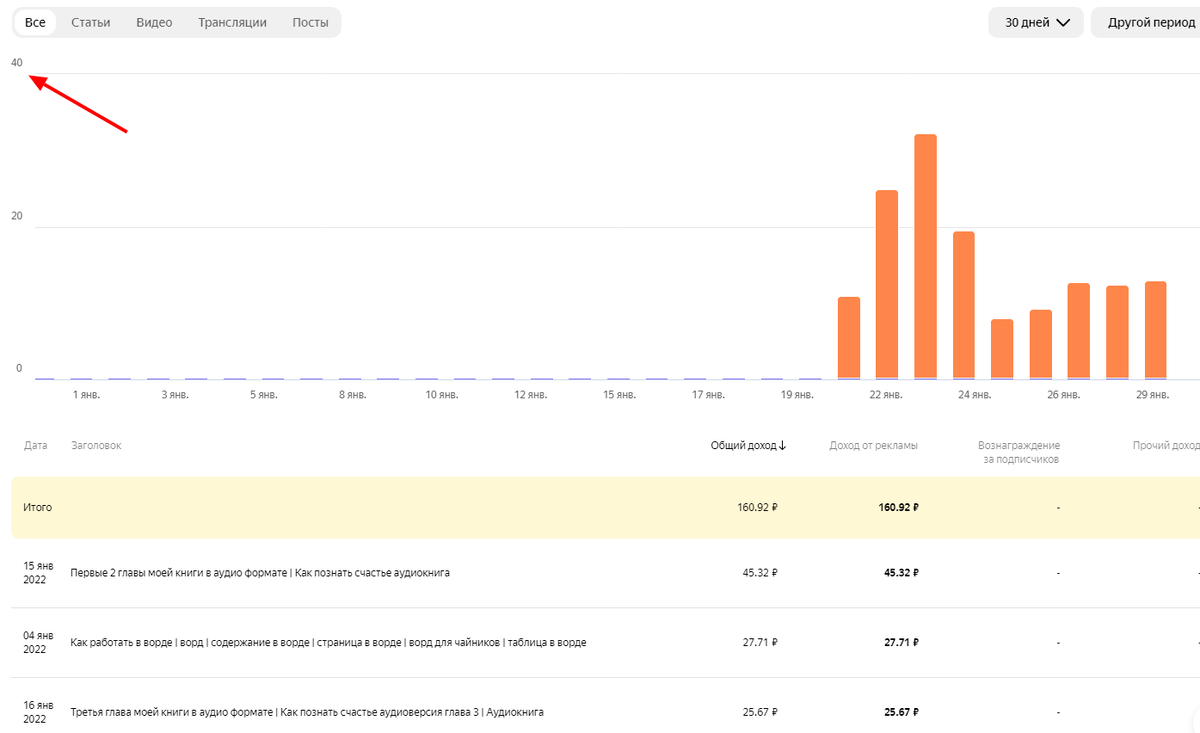Click the "12 янв." axis label
The height and width of the screenshot is (733, 1200).
click(x=530, y=395)
